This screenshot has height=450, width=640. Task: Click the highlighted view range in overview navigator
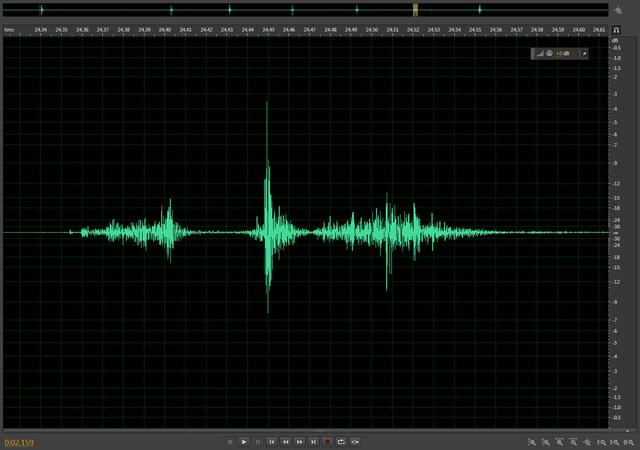coord(415,10)
